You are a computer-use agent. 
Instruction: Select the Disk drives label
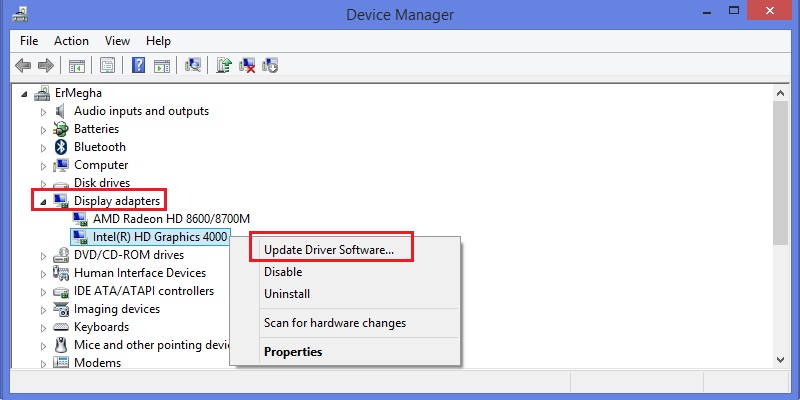click(102, 183)
